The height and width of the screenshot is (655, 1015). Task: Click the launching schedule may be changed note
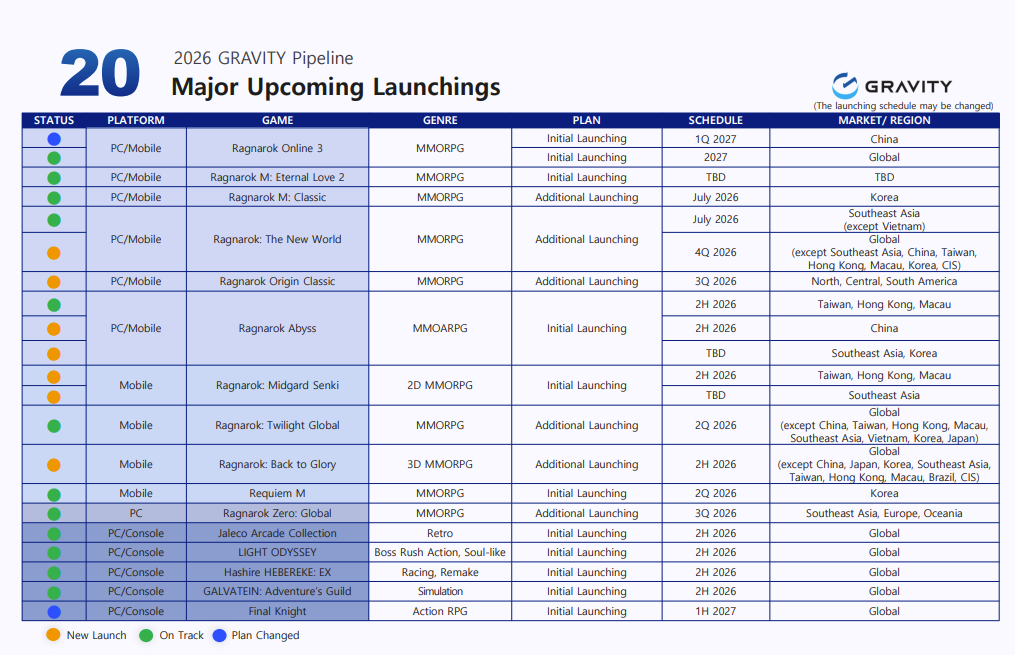point(903,105)
